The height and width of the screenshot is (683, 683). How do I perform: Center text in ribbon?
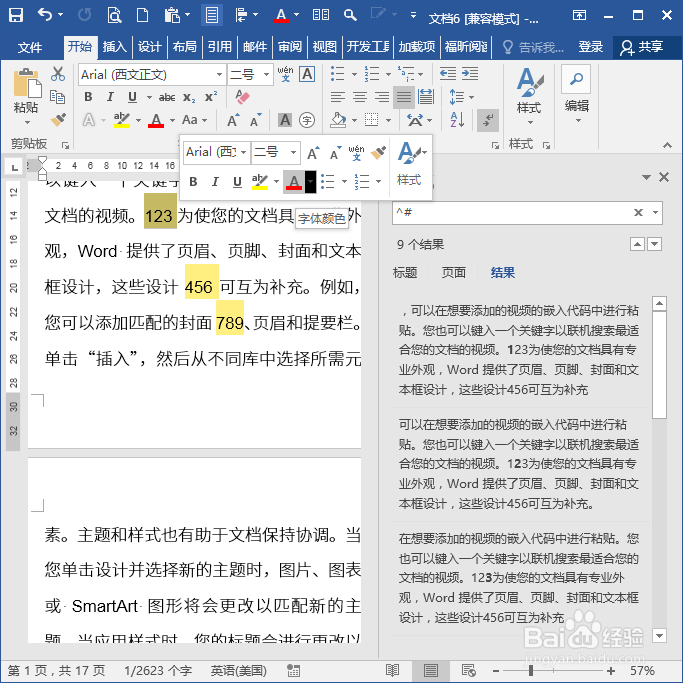[x=360, y=97]
